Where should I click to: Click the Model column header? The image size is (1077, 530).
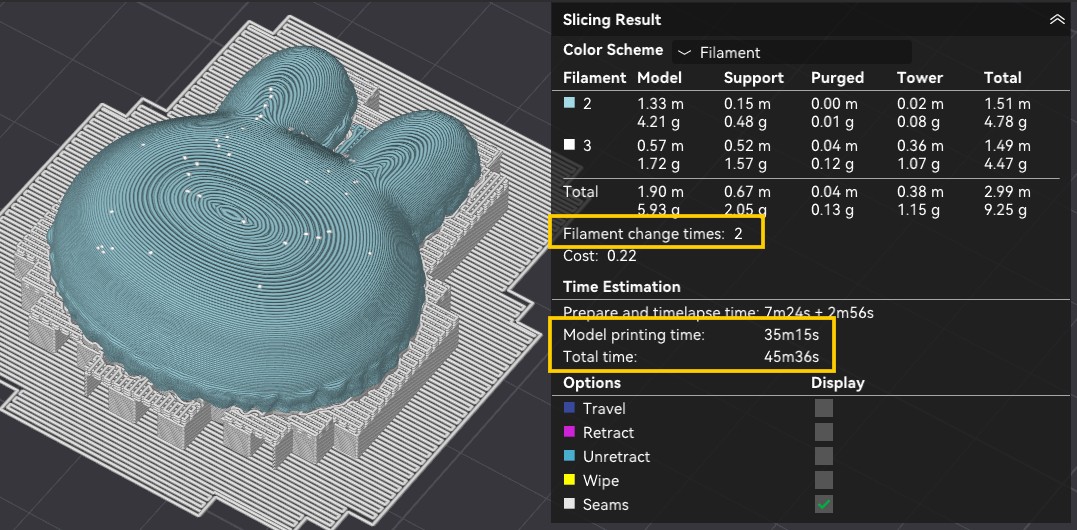pyautogui.click(x=659, y=78)
